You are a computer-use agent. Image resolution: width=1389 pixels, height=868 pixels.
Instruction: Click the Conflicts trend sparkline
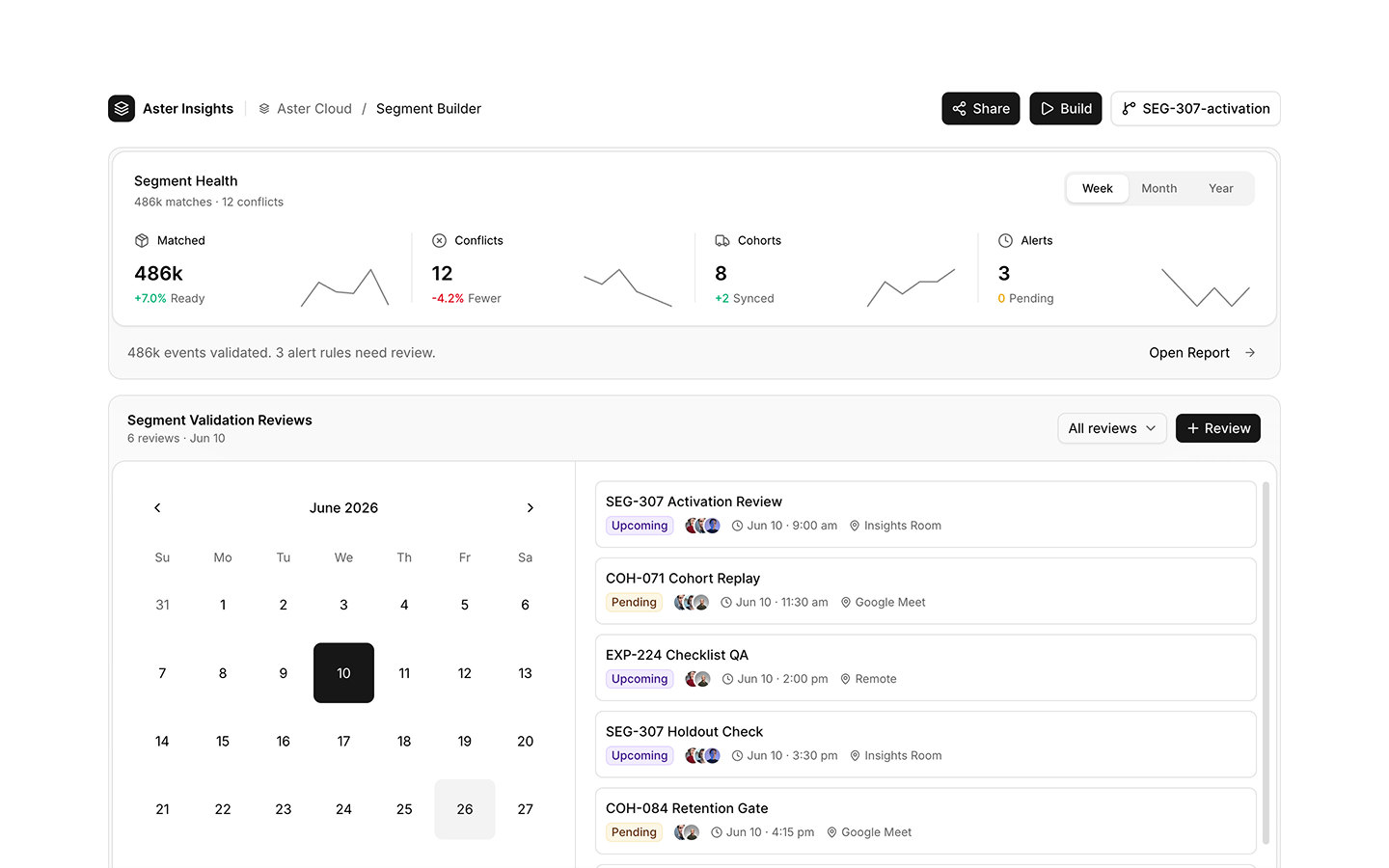[628, 287]
